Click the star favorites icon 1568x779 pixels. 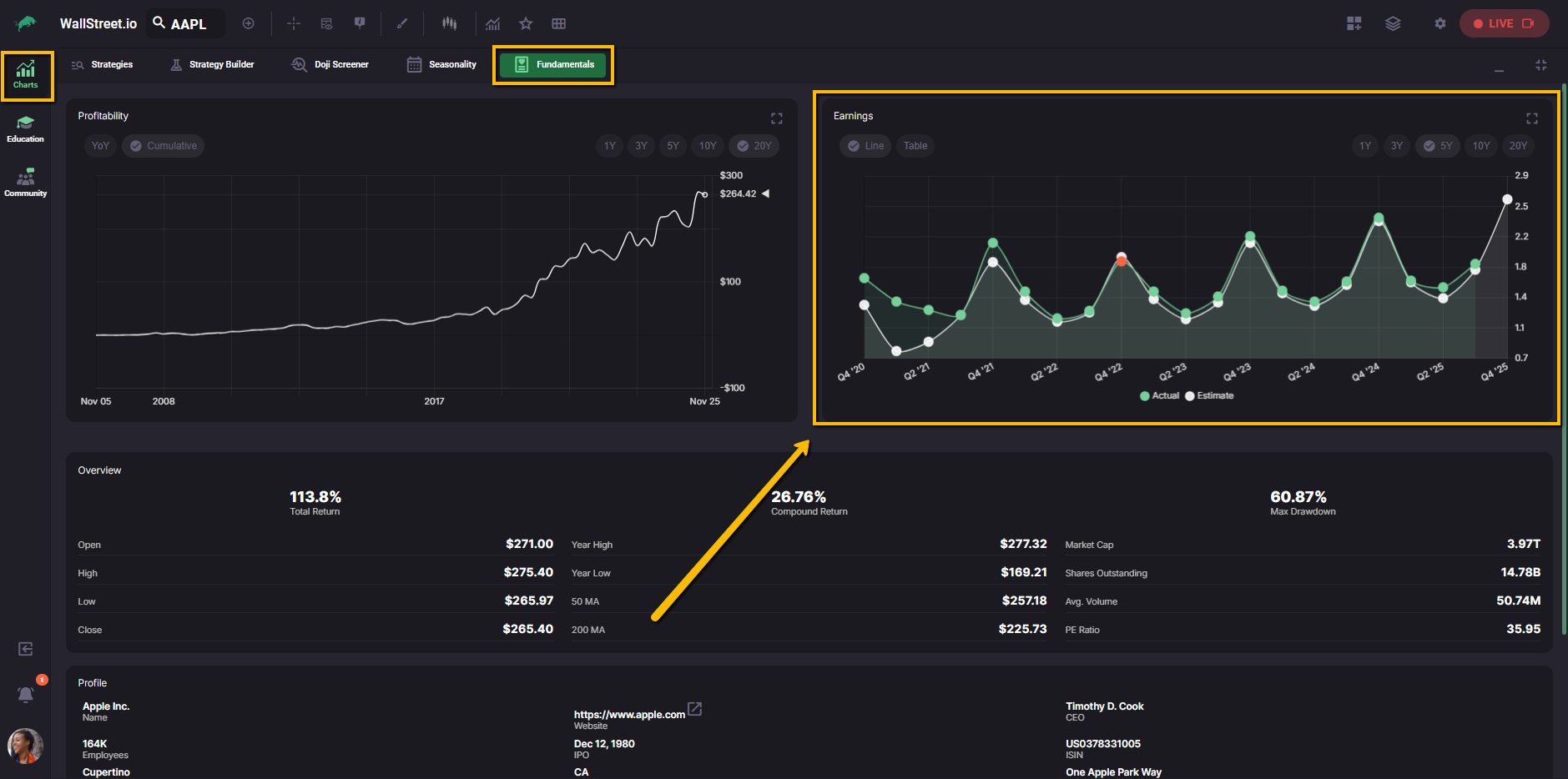pos(526,23)
